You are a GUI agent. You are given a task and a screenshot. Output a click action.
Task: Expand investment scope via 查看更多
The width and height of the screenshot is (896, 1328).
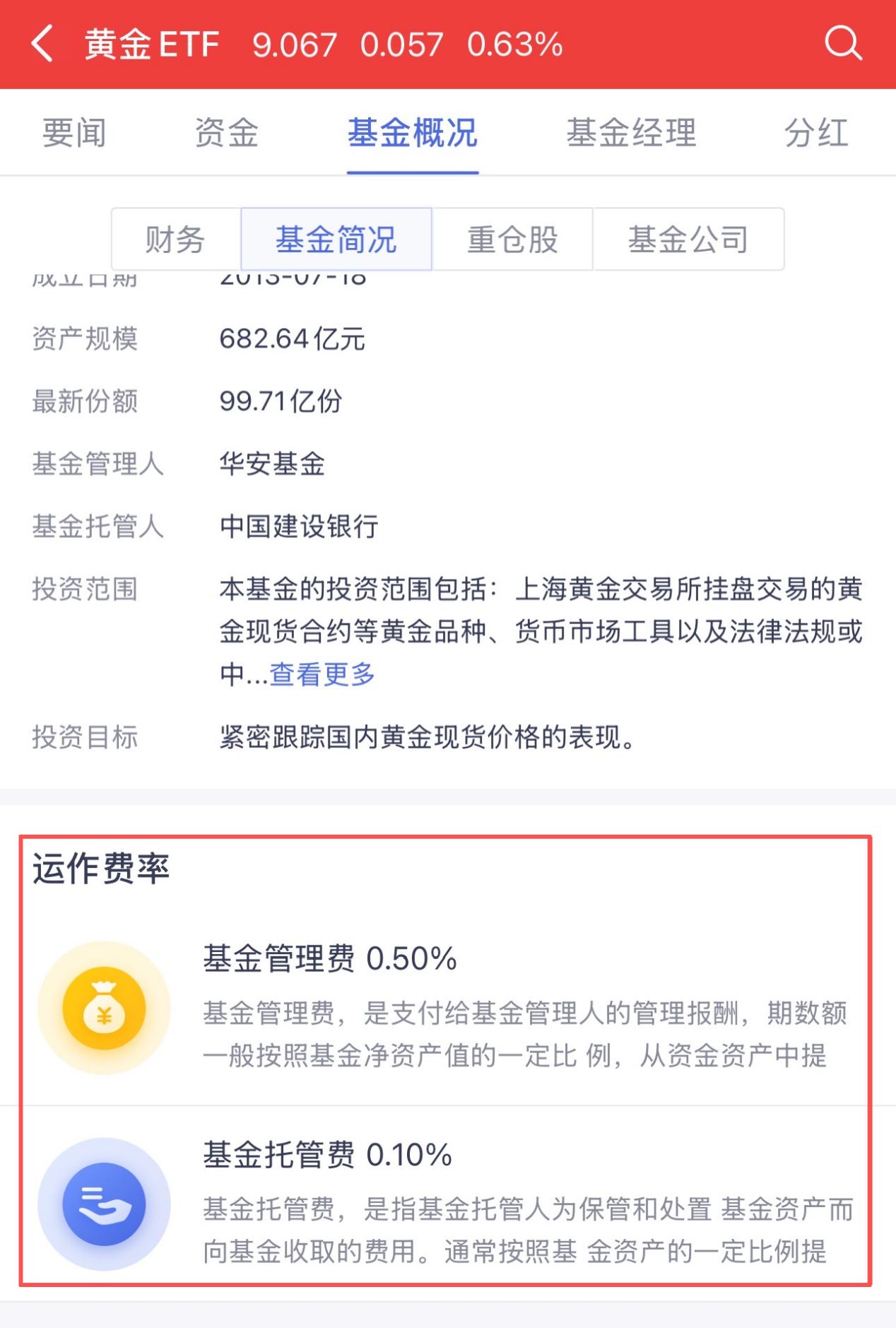(x=322, y=674)
